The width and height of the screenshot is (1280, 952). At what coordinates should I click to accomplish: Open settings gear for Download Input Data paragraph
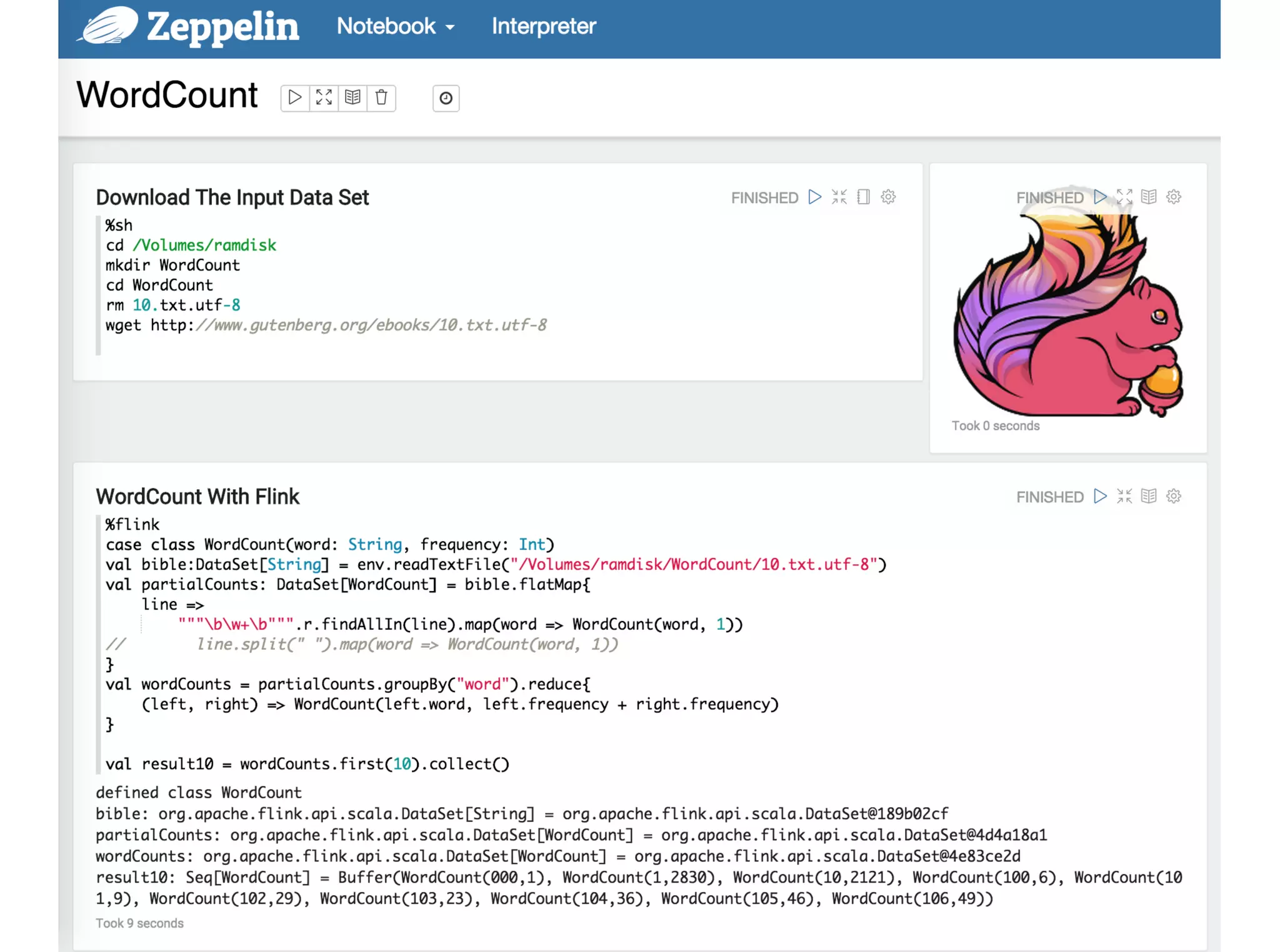888,197
